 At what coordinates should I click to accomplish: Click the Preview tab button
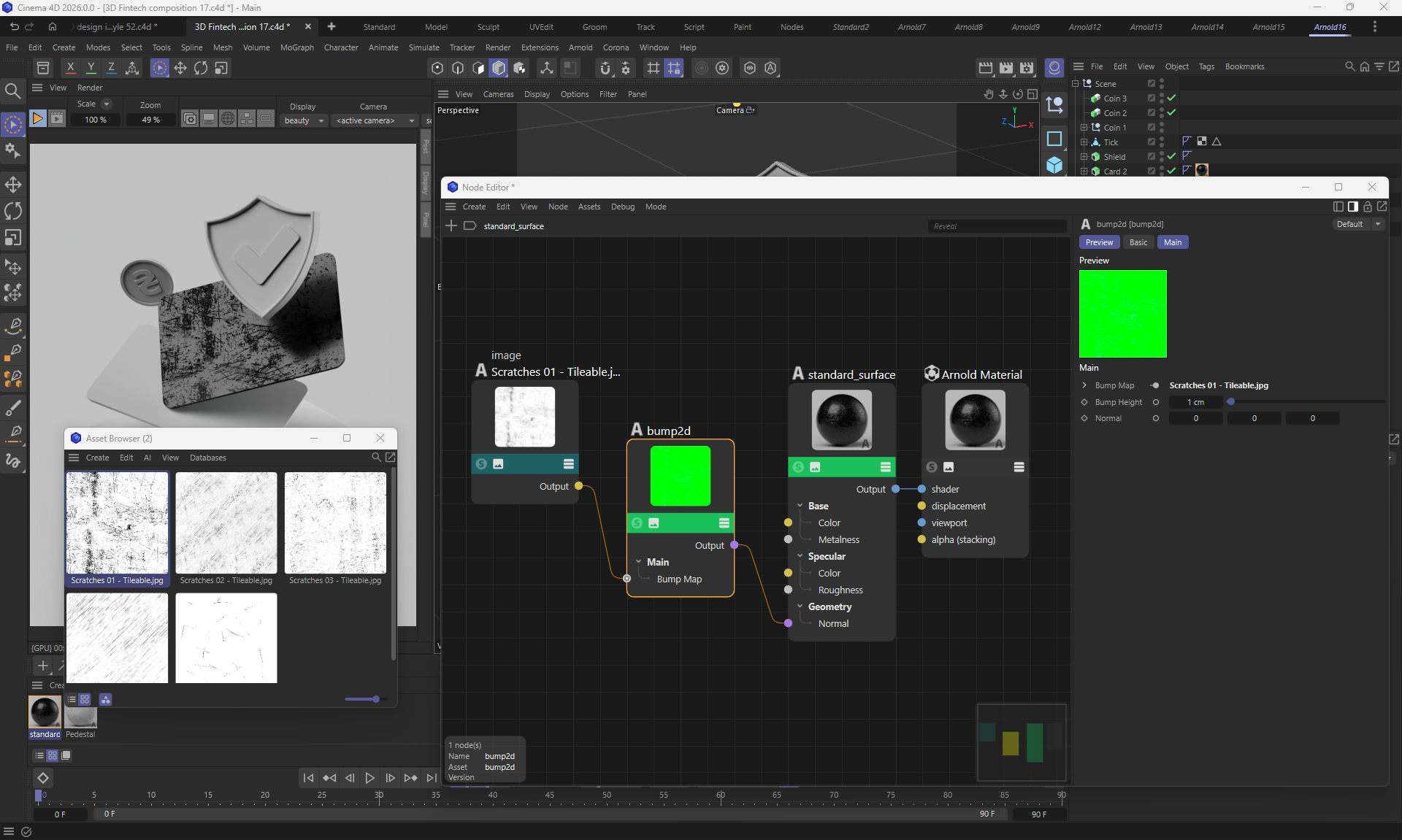pos(1099,242)
